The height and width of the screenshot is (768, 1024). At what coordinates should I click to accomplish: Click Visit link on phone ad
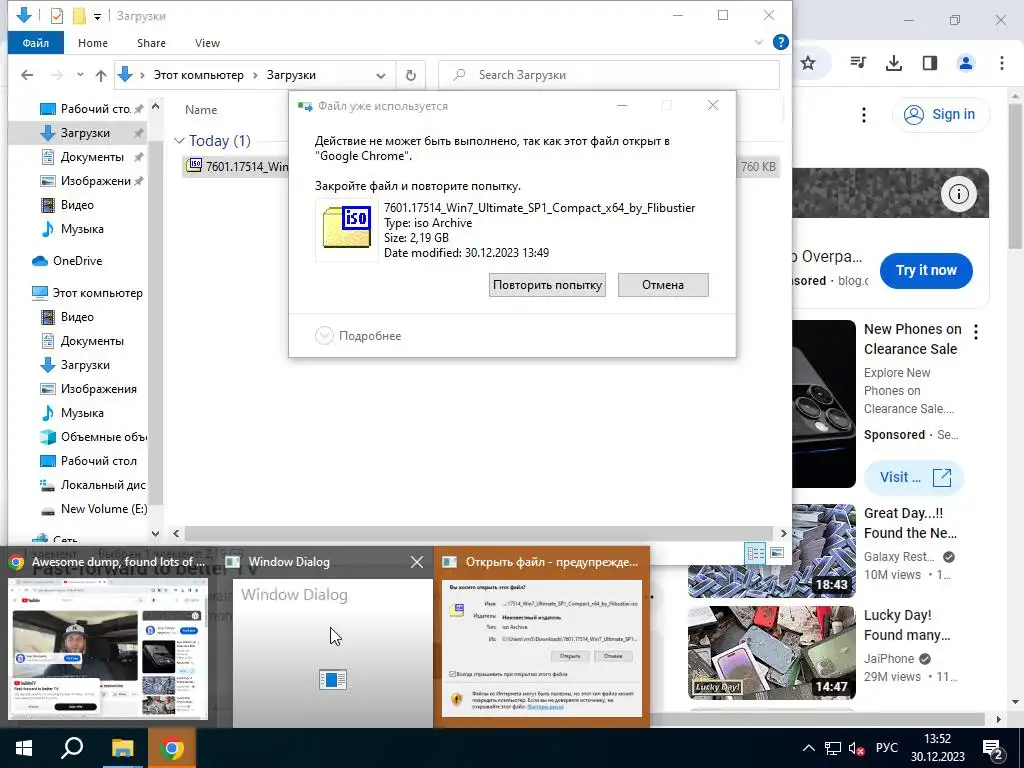coord(914,477)
